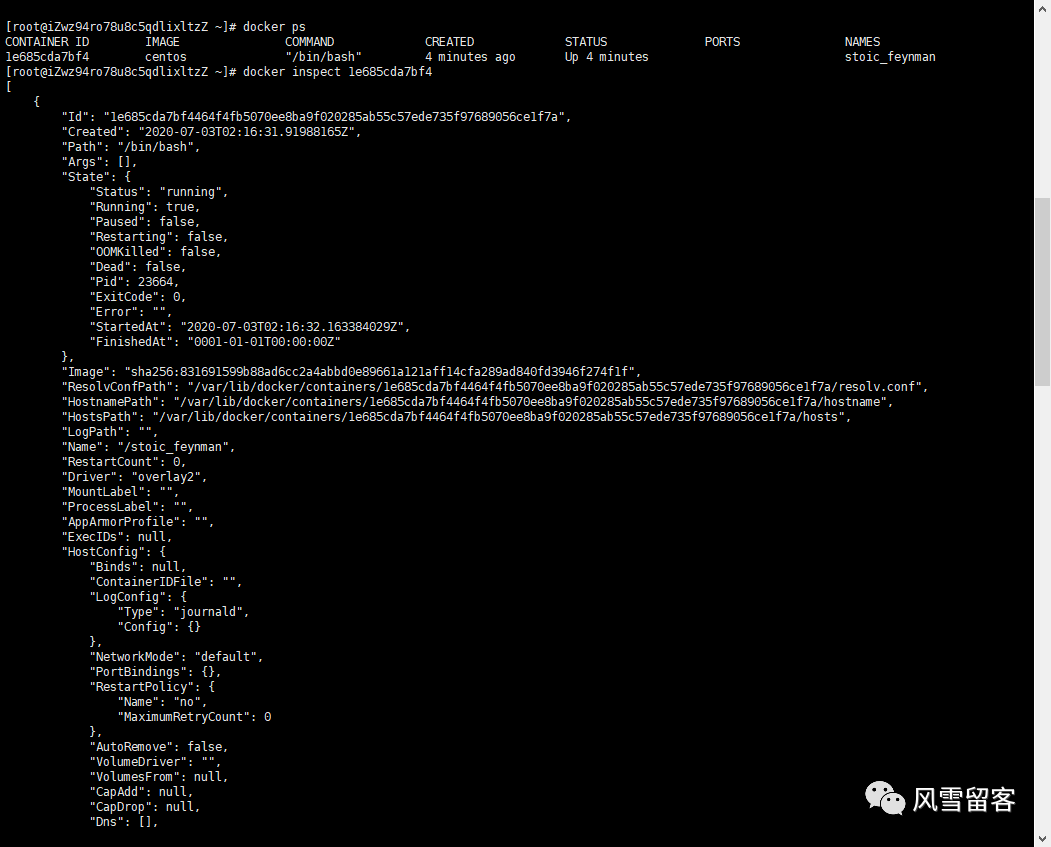Click the "LogPath": "" line

110,432
